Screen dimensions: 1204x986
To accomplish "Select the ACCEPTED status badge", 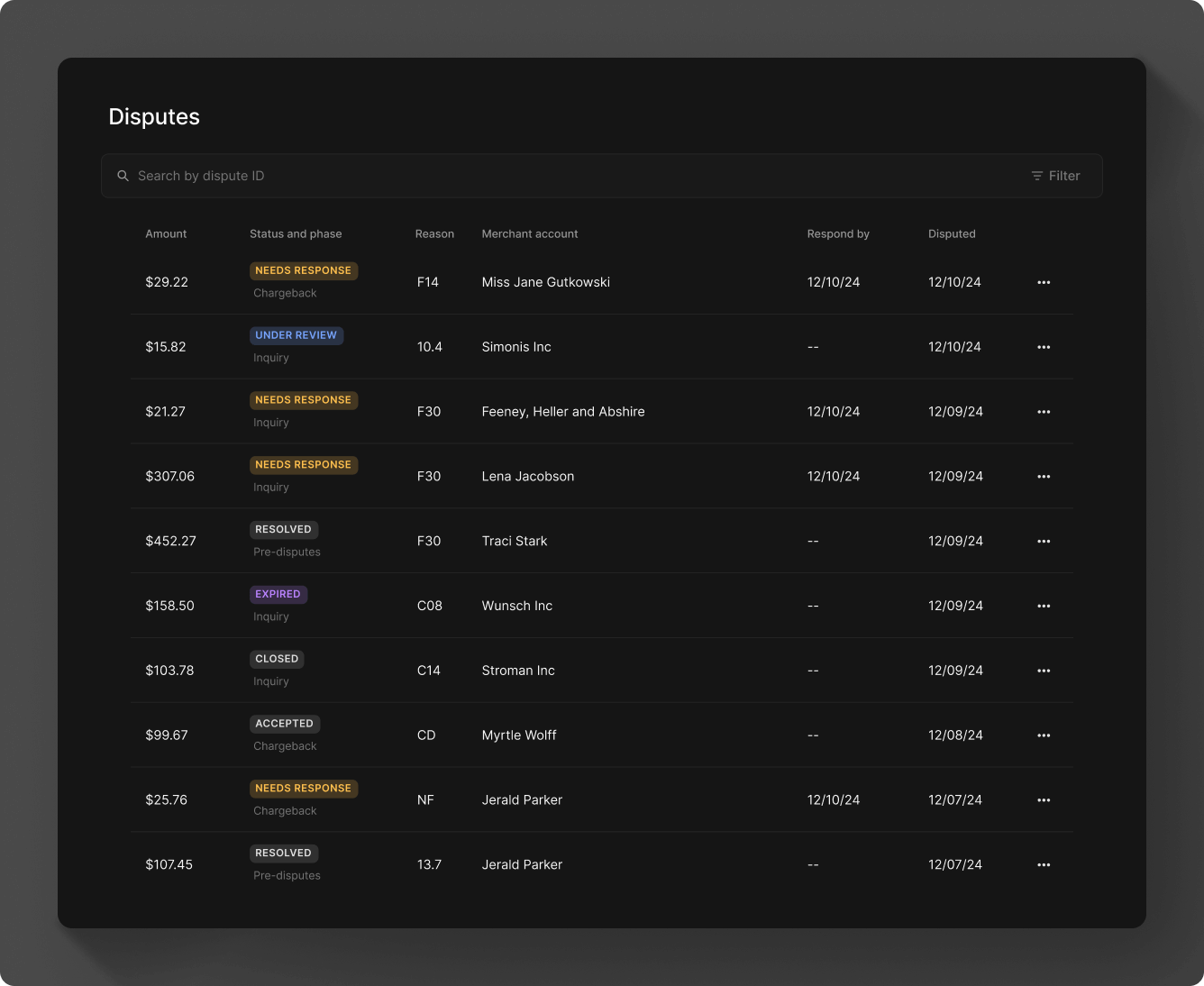I will pos(285,724).
